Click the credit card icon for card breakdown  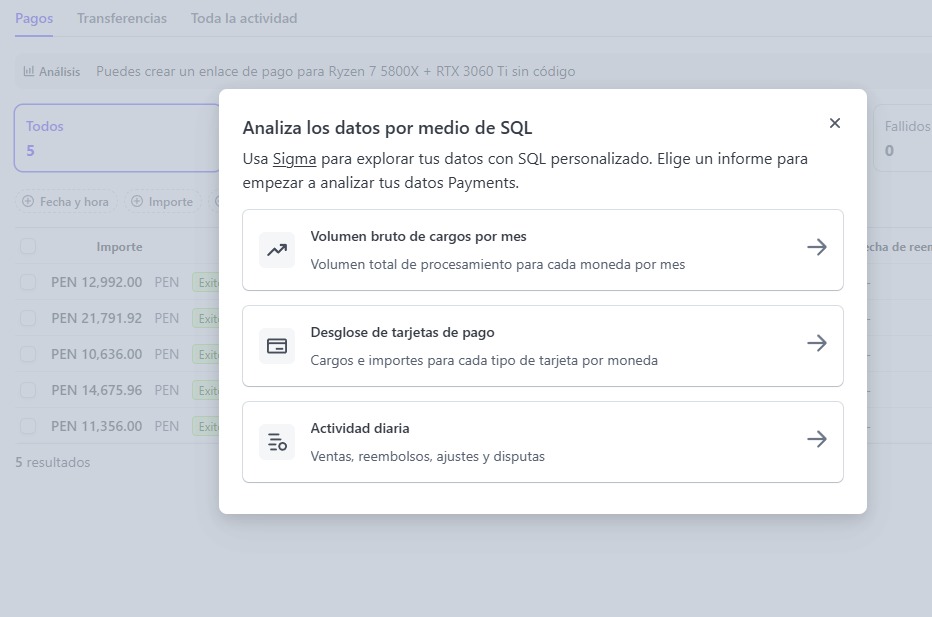(277, 346)
